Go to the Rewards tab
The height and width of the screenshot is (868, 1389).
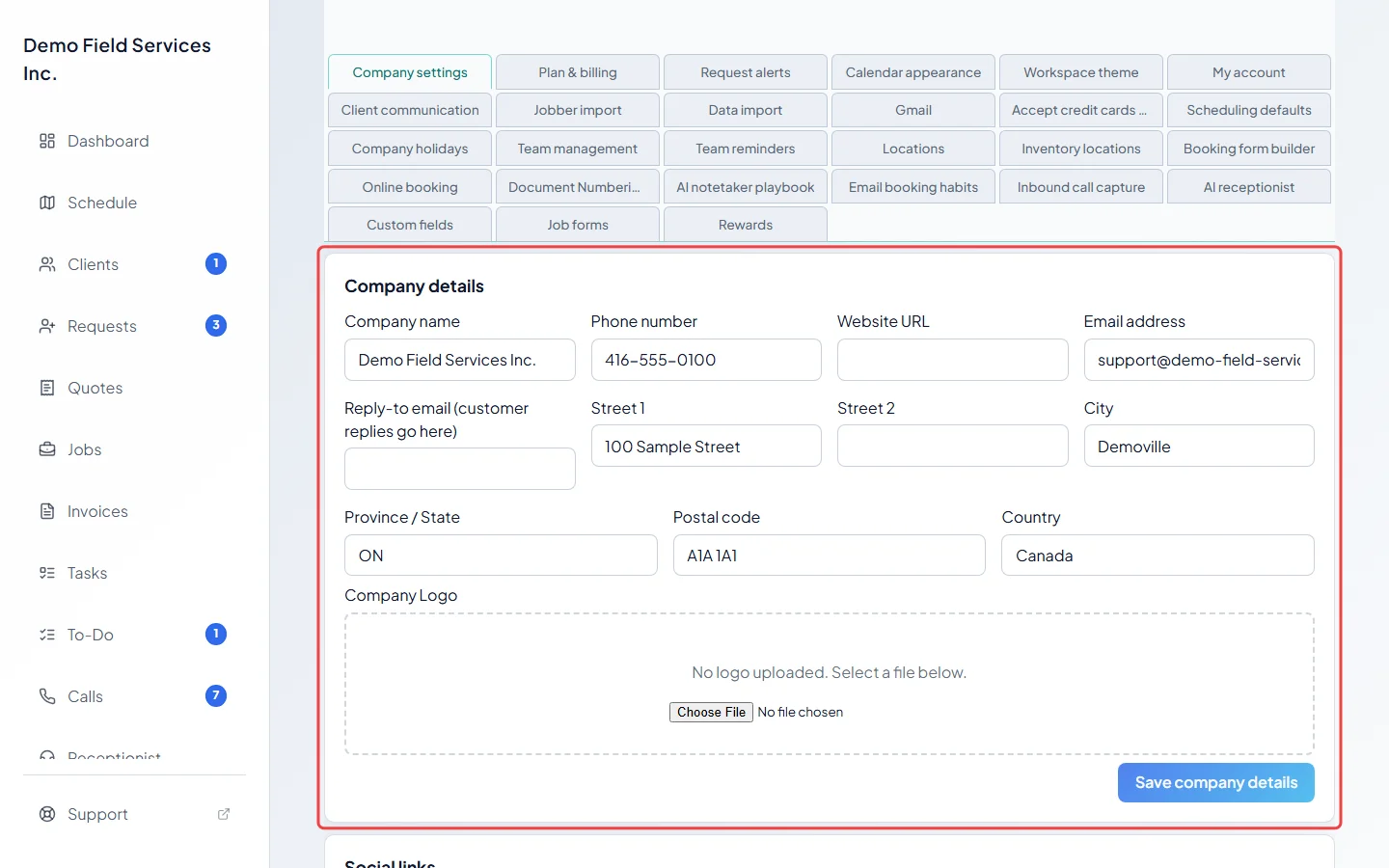point(746,225)
